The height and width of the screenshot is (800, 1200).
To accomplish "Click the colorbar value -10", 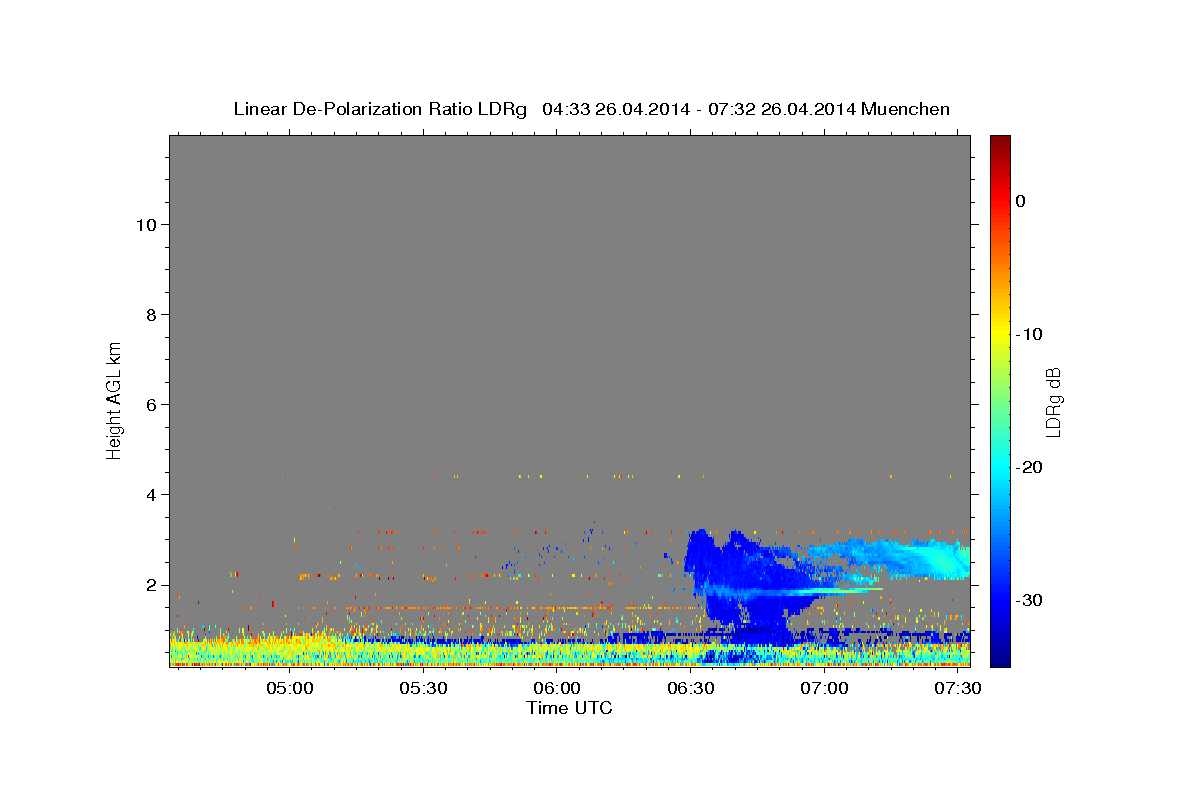I will 1029,334.
